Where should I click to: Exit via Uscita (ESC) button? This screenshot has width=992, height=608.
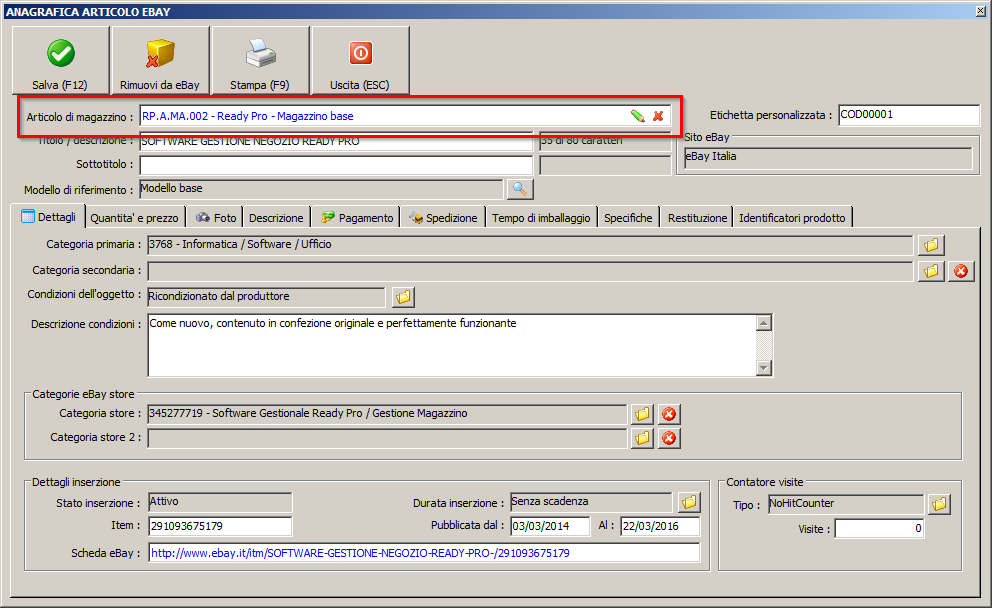click(360, 61)
